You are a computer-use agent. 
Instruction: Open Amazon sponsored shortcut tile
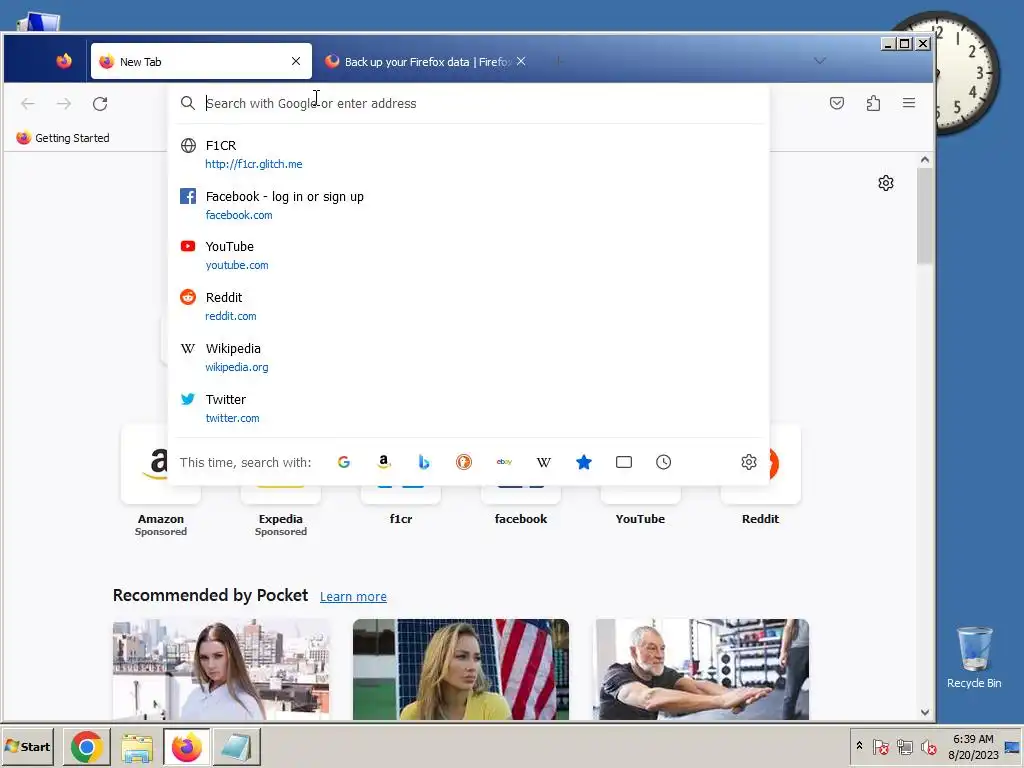point(161,481)
